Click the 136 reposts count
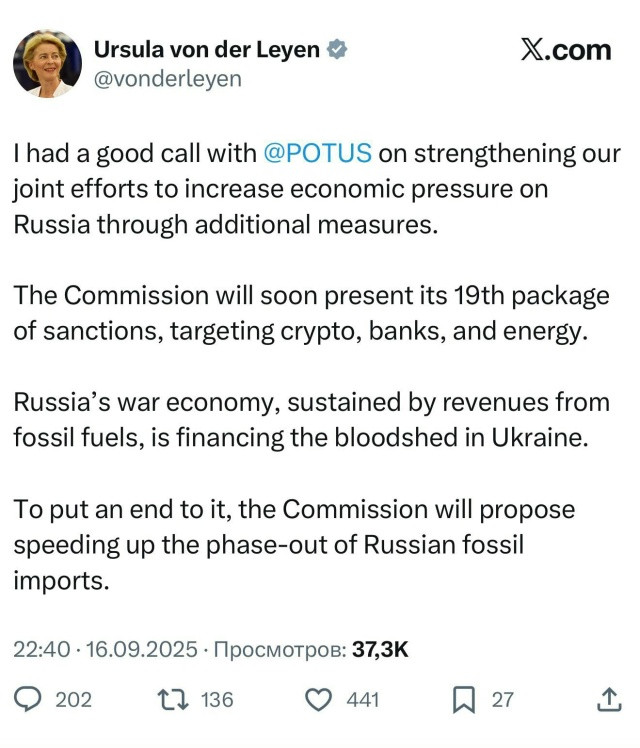640x748 pixels. pos(217,700)
